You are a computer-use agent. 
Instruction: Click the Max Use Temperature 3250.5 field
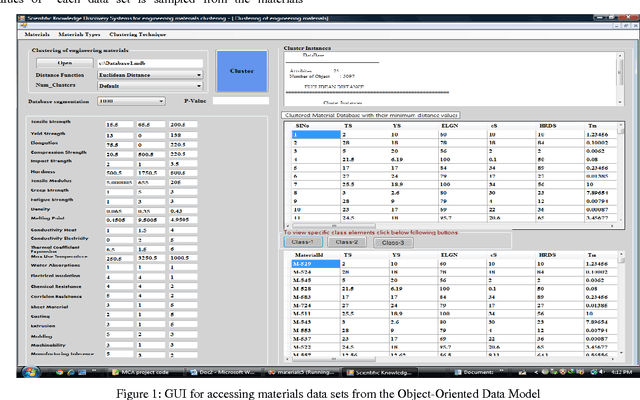pos(151,258)
